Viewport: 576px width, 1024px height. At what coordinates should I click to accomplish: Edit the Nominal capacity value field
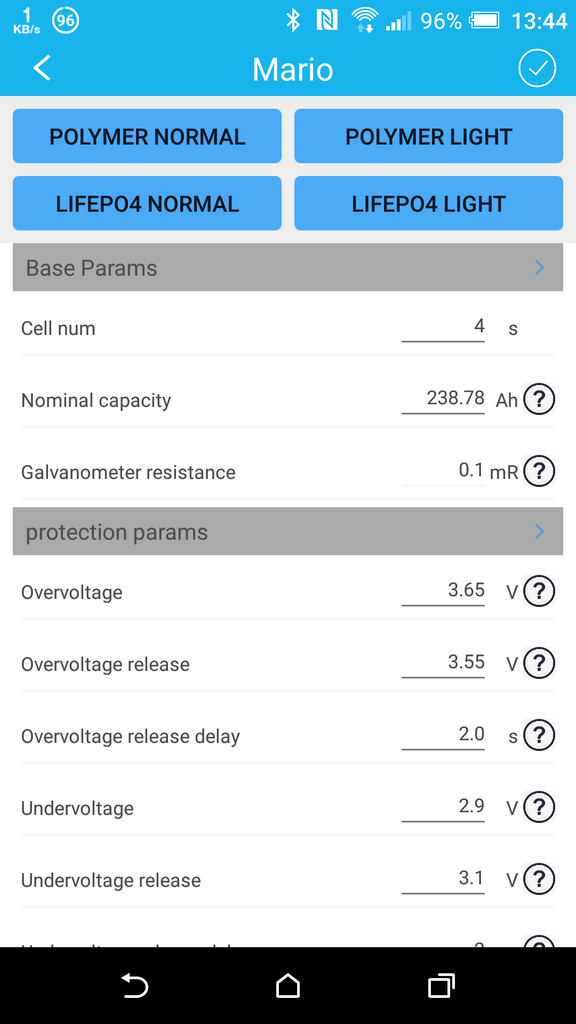[443, 398]
